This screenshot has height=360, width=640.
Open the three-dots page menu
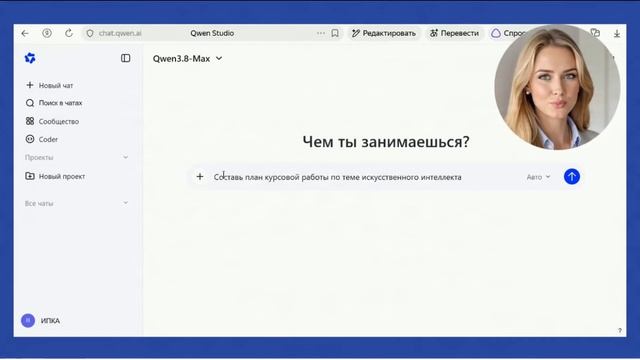pyautogui.click(x=321, y=33)
